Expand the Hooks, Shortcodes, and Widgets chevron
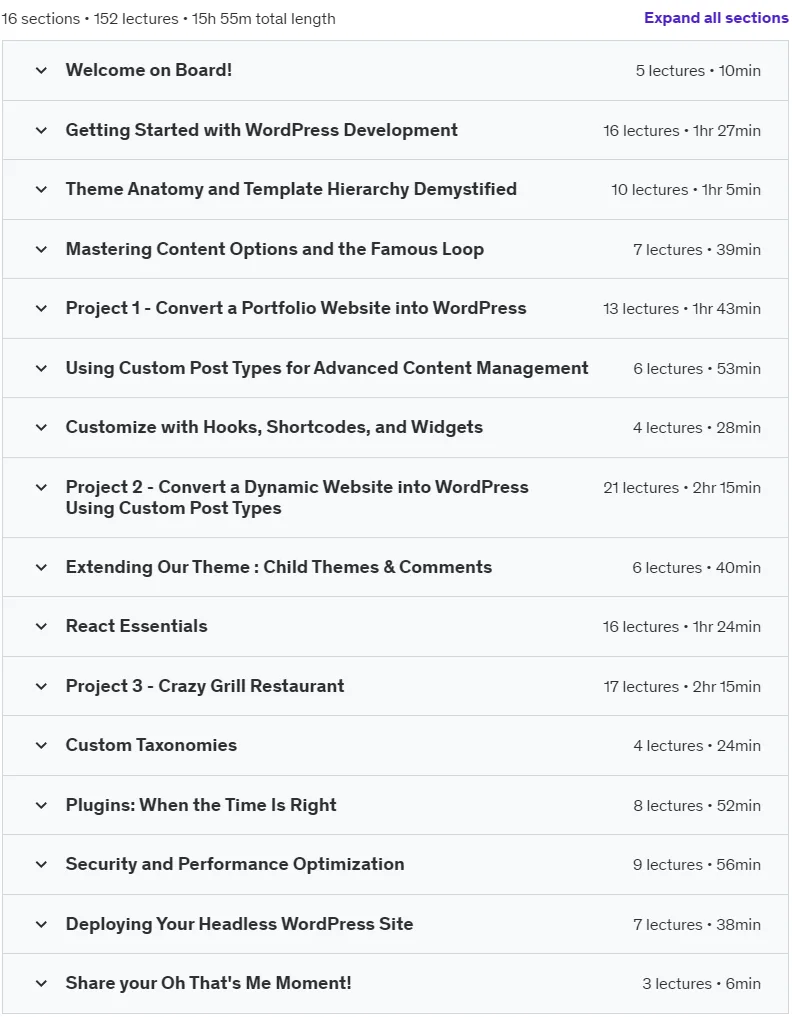792x1017 pixels. [42, 427]
